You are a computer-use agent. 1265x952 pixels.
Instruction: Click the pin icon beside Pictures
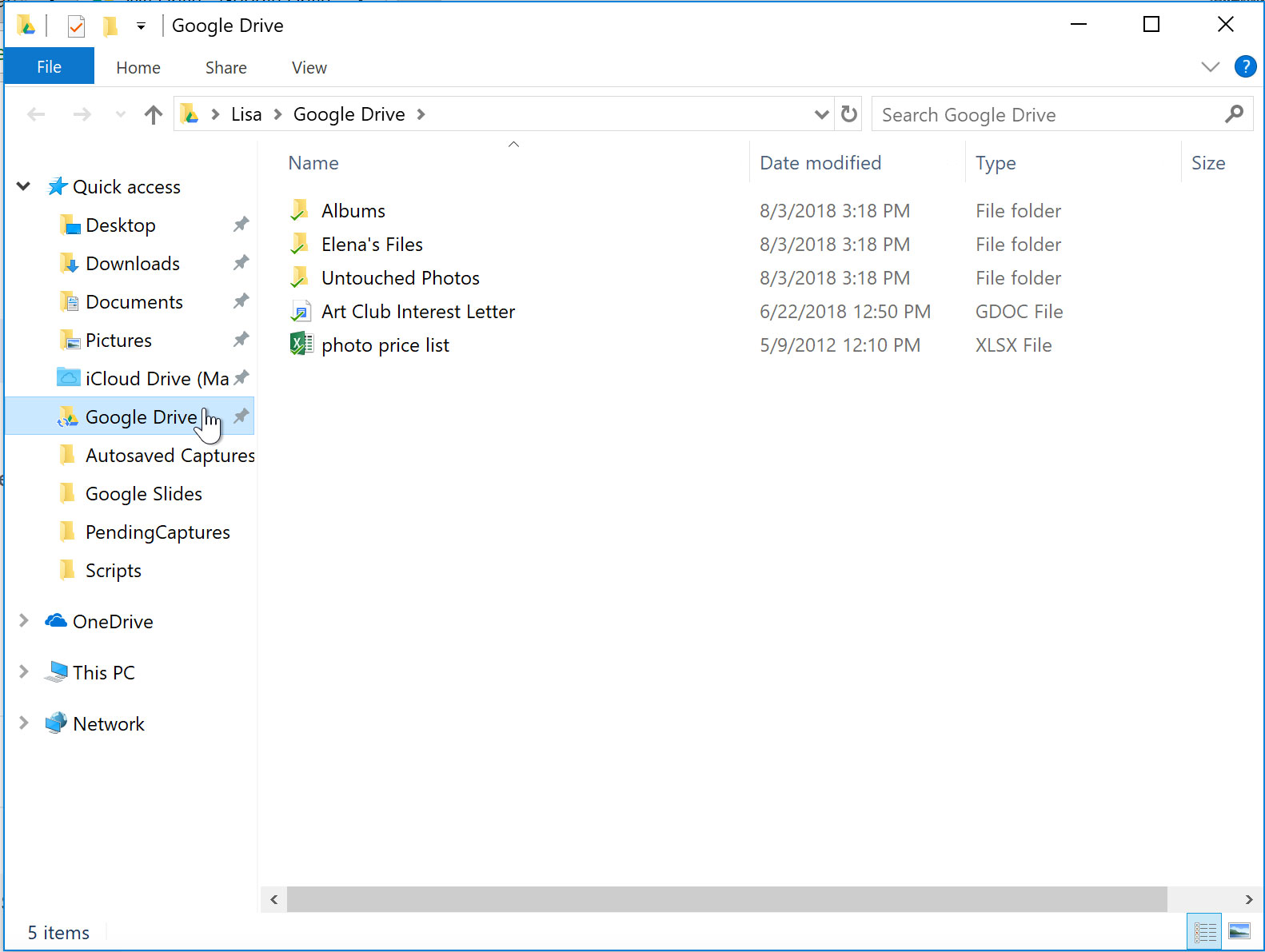tap(241, 340)
